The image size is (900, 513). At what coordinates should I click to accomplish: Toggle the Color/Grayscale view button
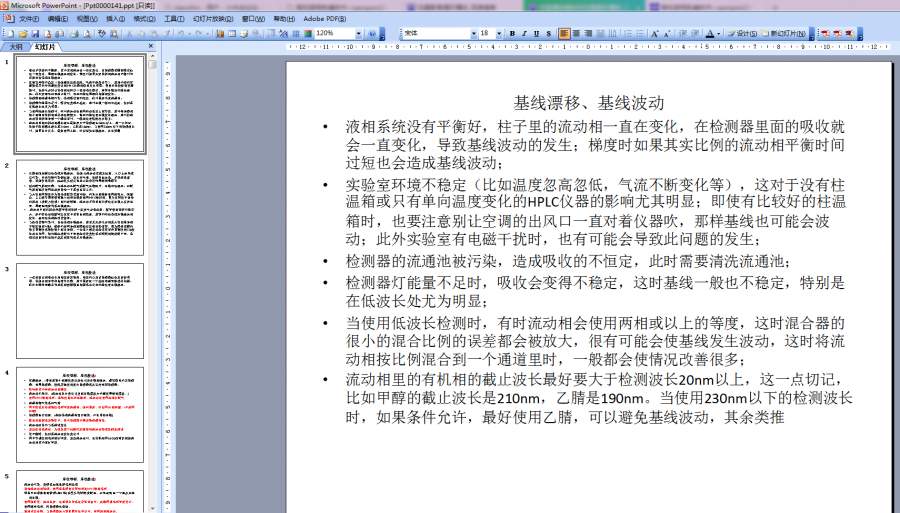pos(308,34)
